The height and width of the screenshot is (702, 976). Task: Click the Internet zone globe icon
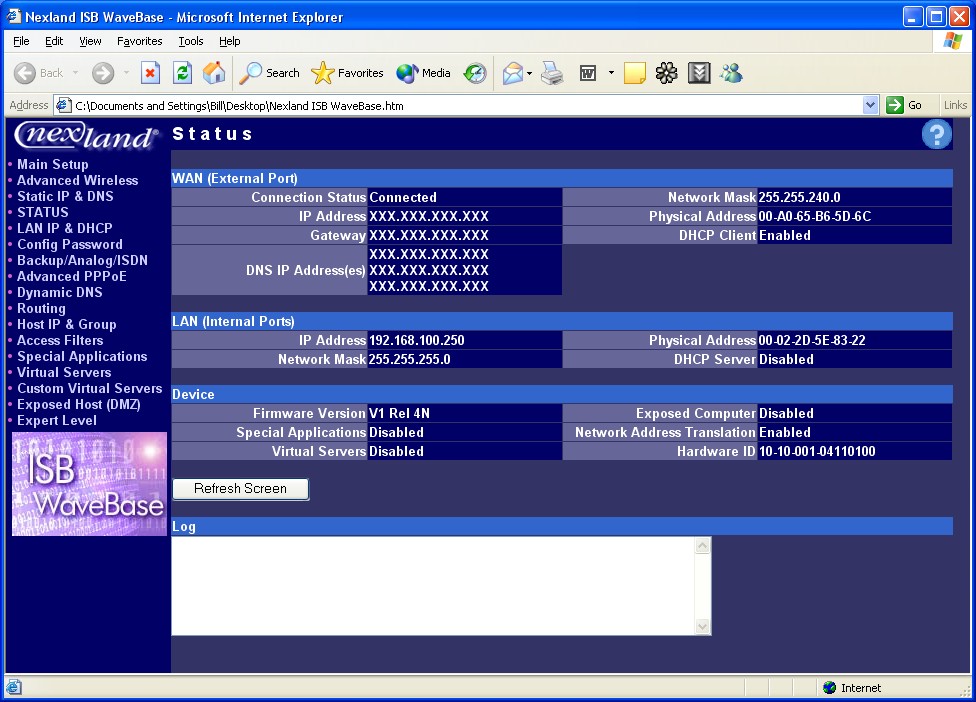(829, 687)
